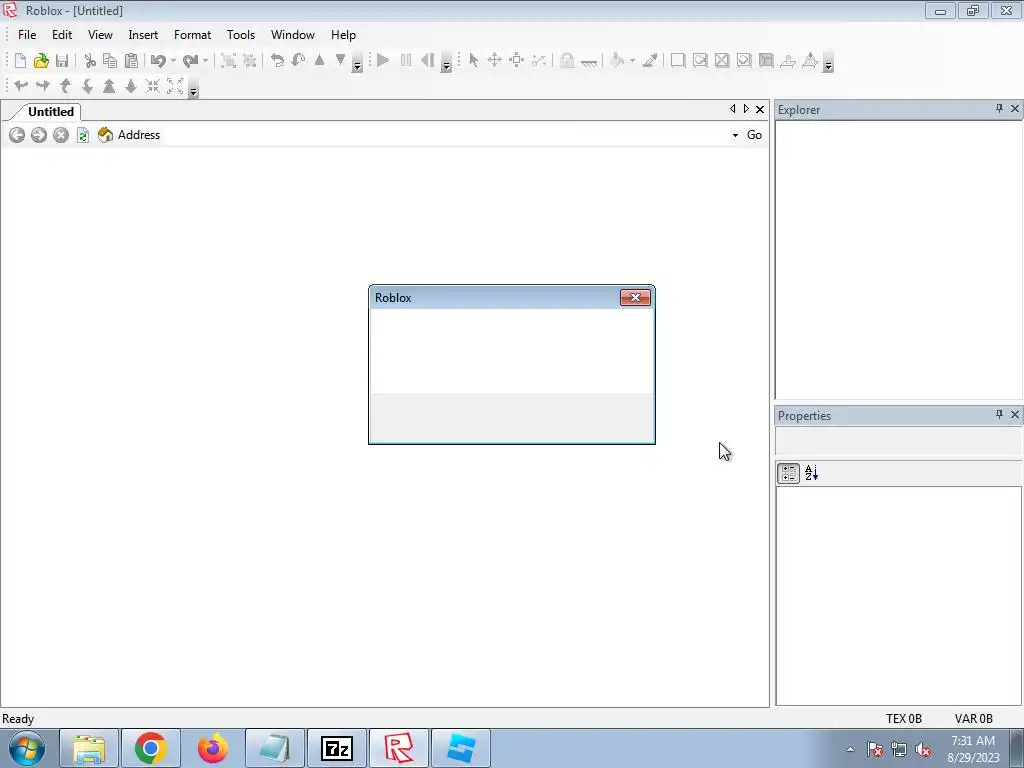Screen dimensions: 1024x768
Task: Click the browser Refresh page icon
Action: [83, 135]
